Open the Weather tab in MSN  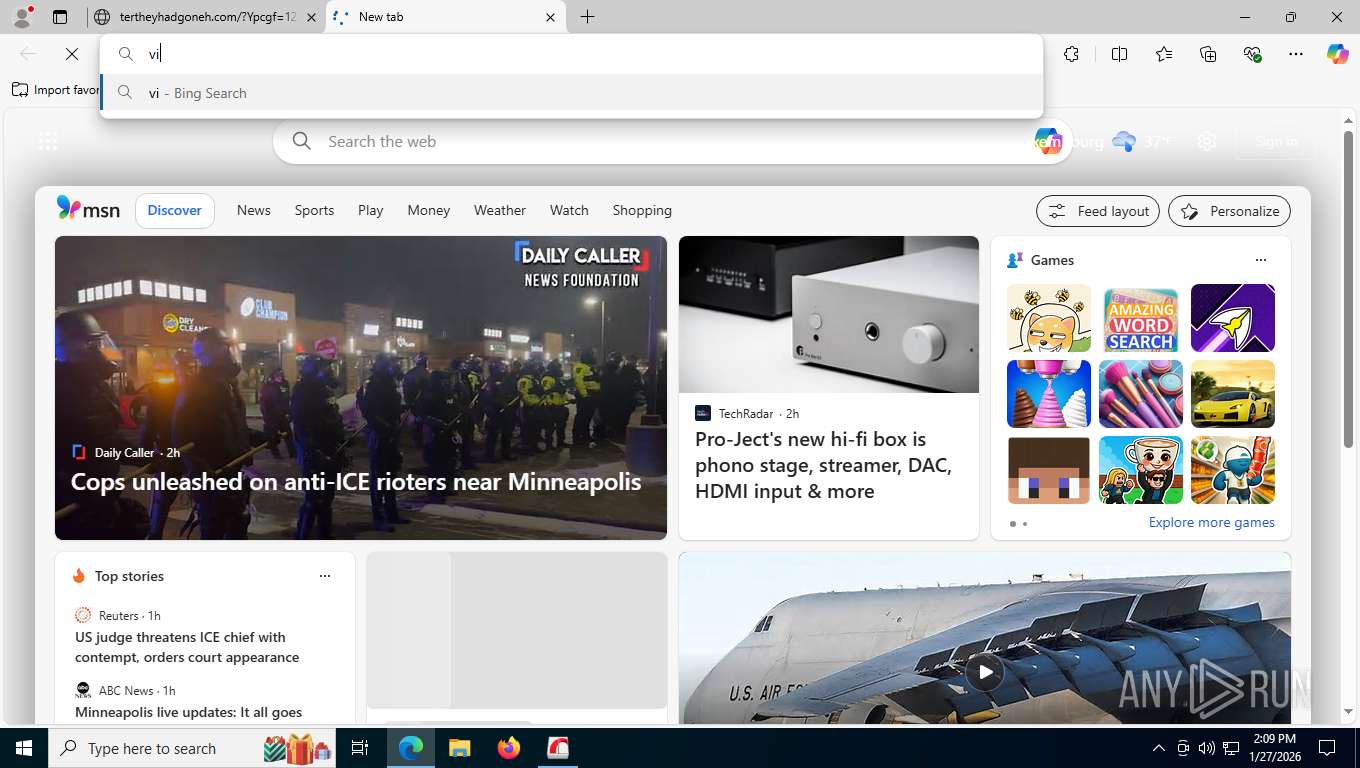[500, 210]
